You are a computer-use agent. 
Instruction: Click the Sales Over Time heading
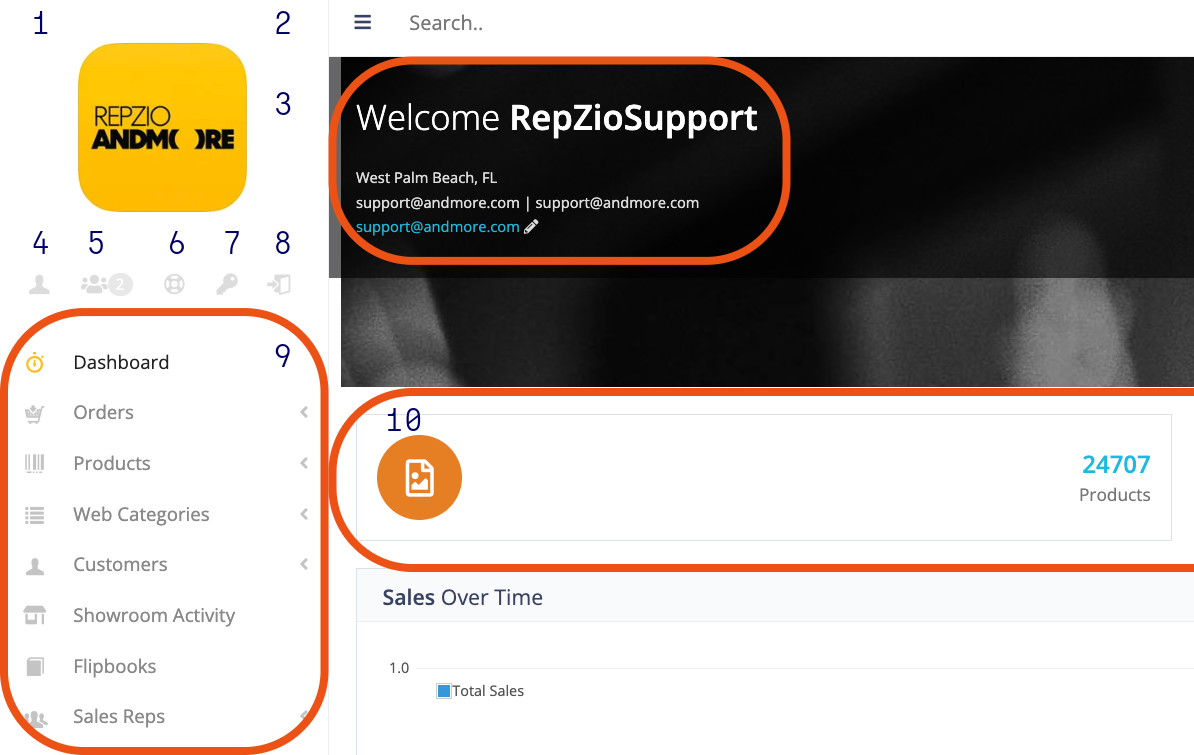(462, 597)
